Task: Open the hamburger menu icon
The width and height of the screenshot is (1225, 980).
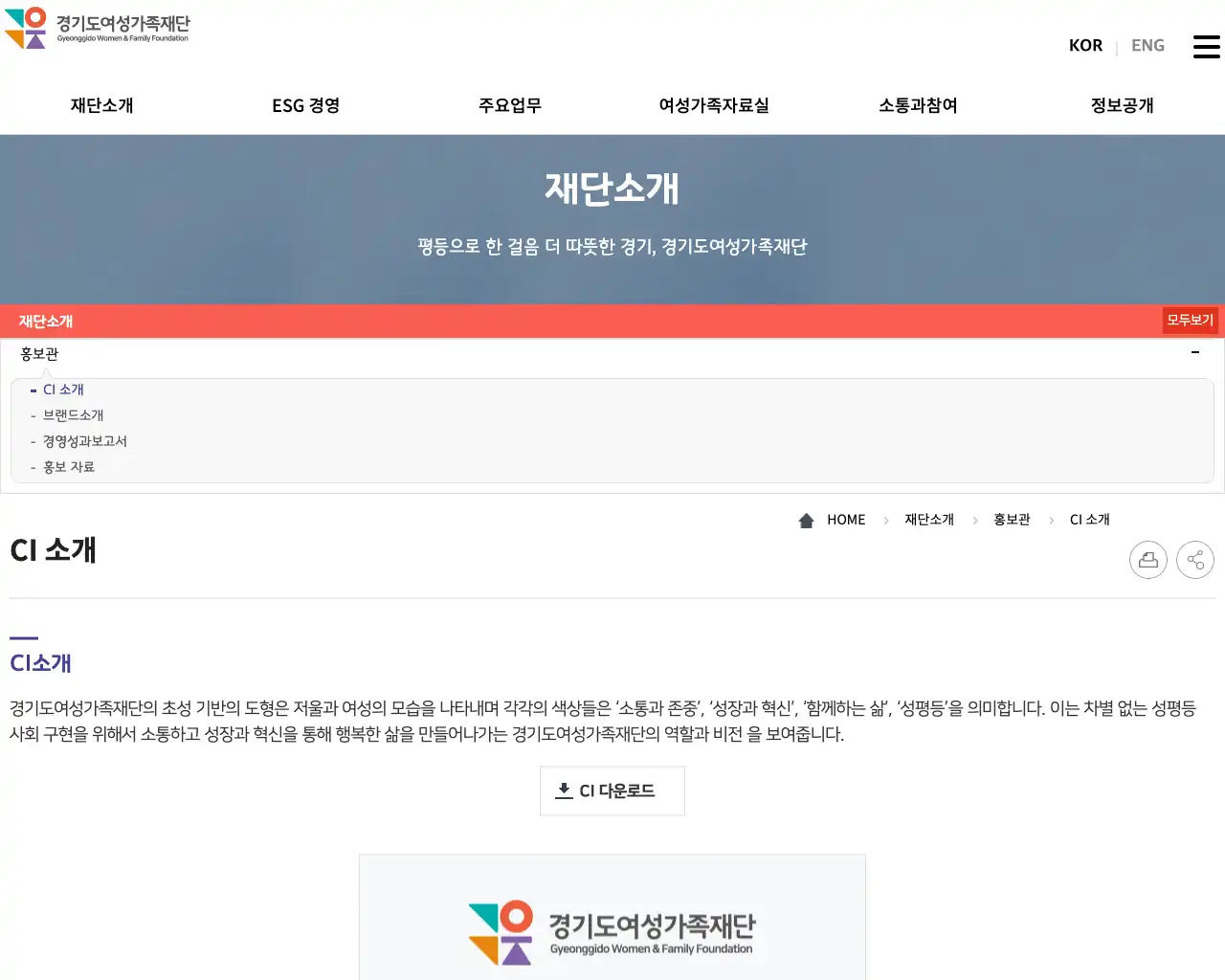Action: coord(1206,46)
